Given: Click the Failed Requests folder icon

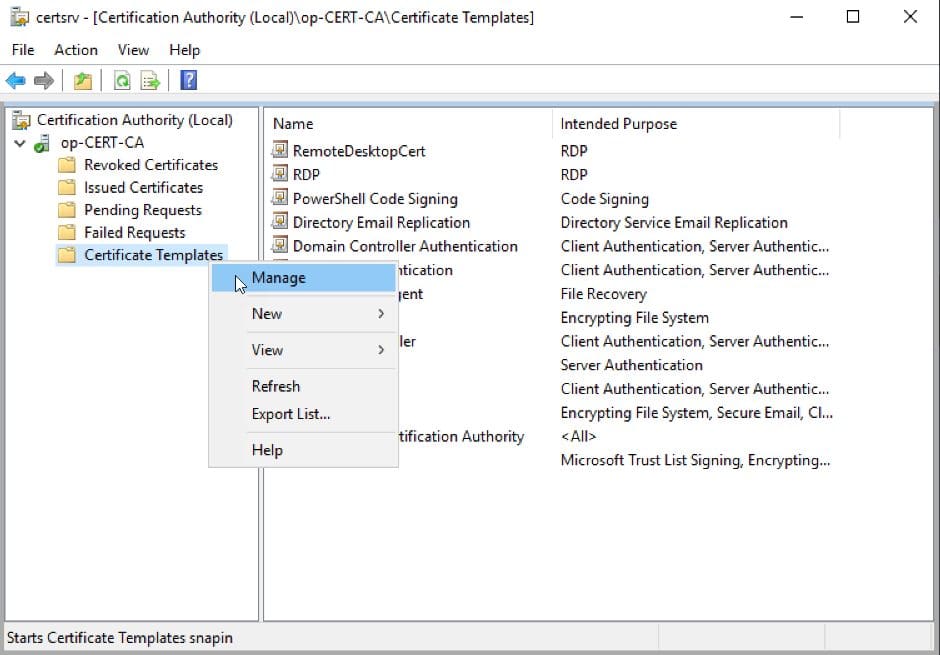Looking at the screenshot, I should [x=67, y=233].
